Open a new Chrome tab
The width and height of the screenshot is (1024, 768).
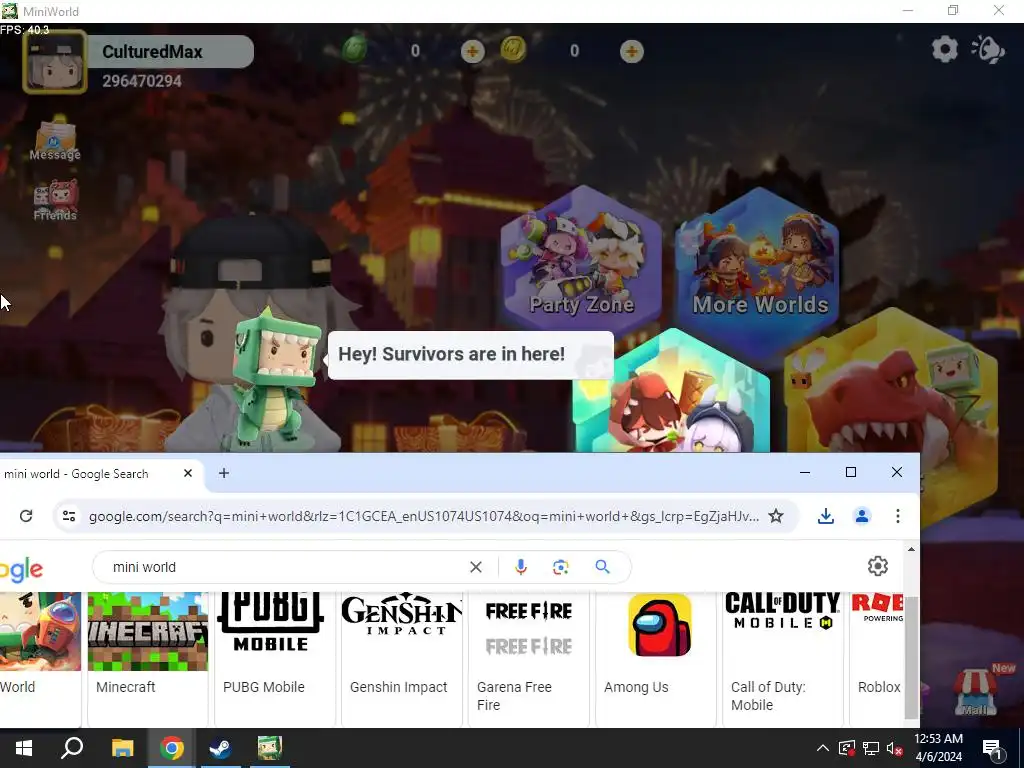point(223,473)
